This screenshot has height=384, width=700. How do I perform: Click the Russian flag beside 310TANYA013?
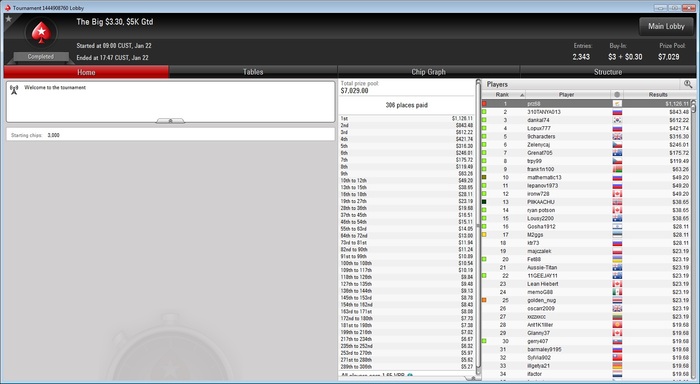coord(617,112)
